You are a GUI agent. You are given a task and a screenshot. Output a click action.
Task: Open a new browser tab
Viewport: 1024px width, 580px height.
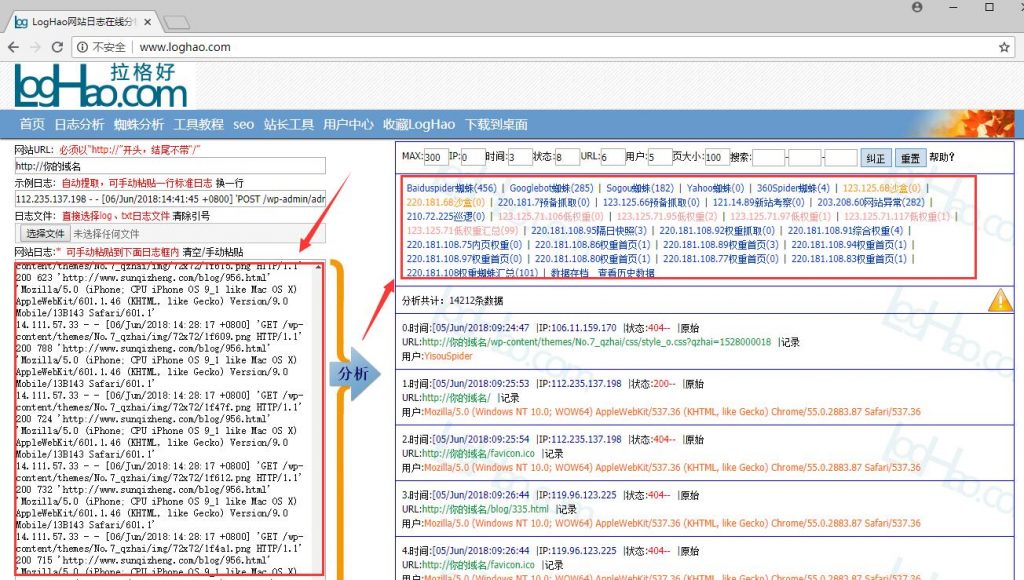[176, 23]
